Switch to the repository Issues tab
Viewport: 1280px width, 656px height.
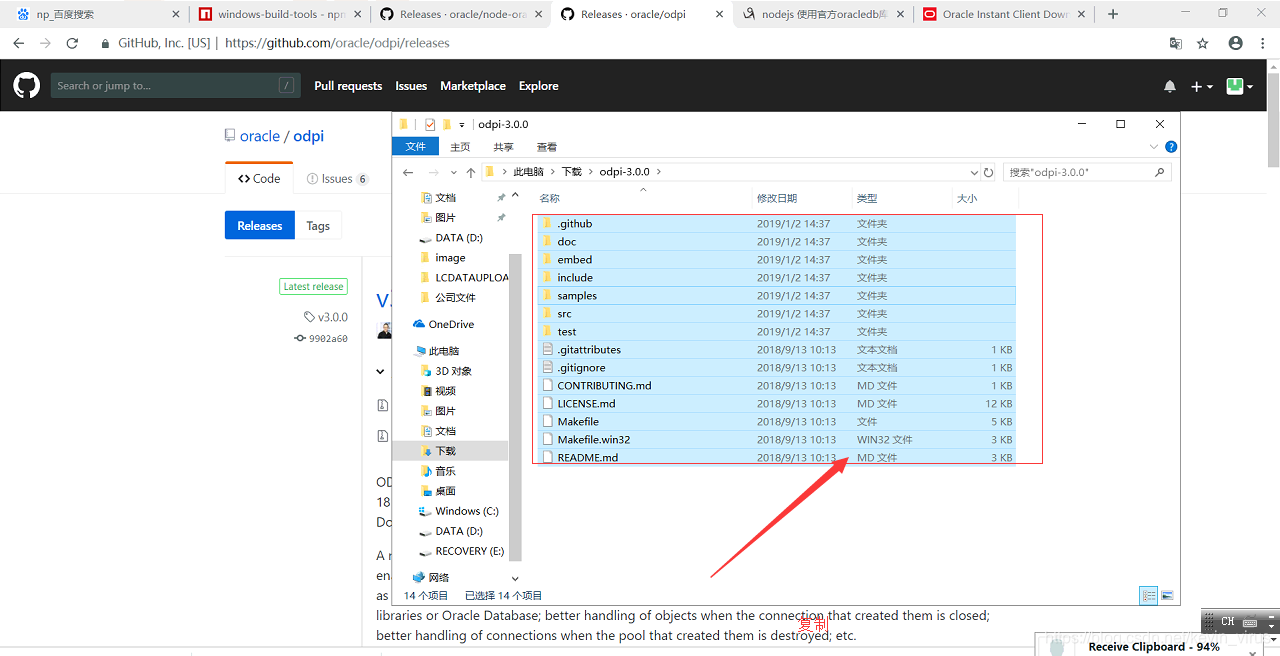click(337, 179)
